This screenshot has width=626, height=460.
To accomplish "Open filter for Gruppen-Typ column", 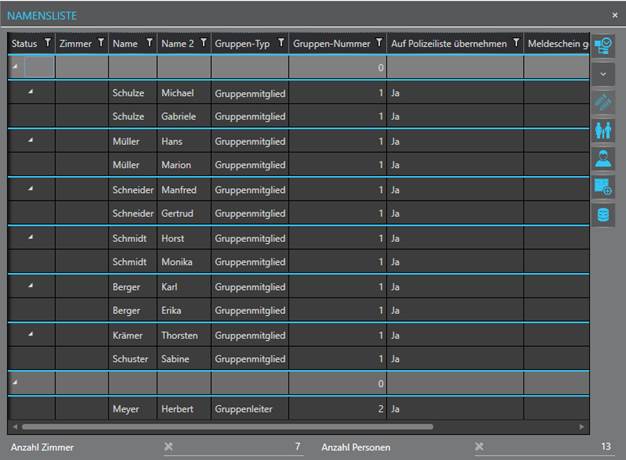I will point(281,43).
